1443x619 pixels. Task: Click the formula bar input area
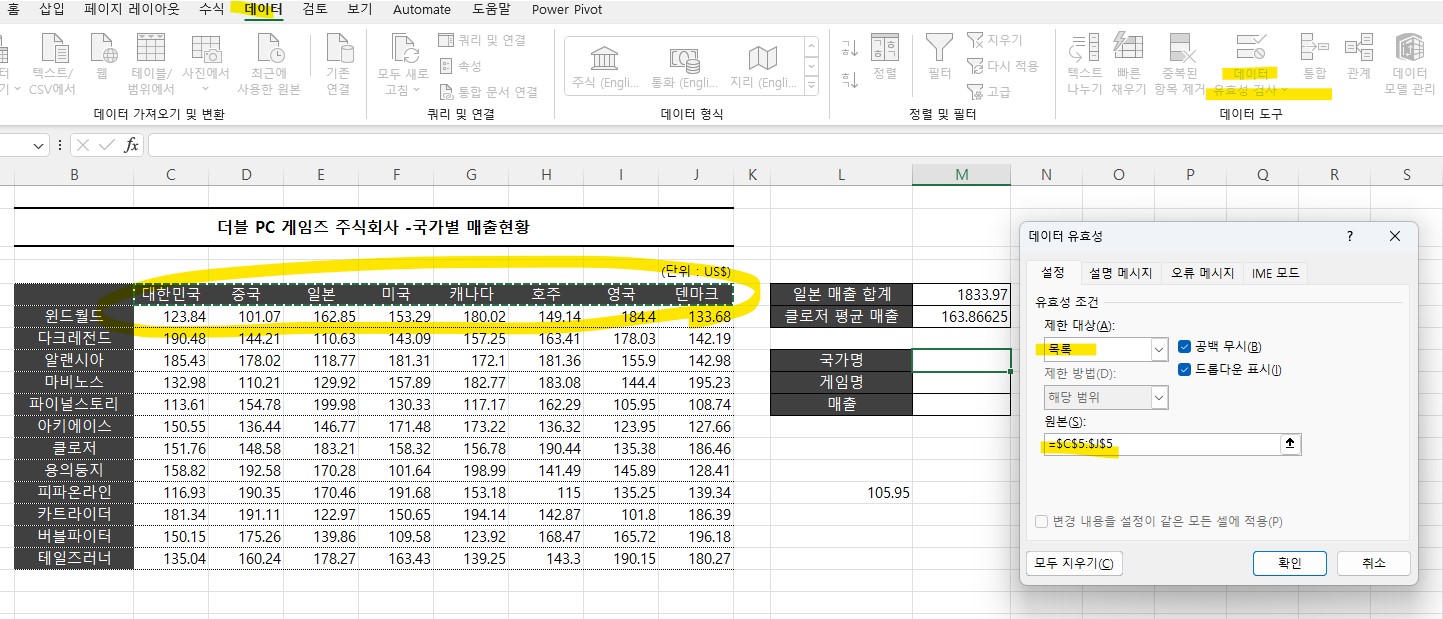pos(795,145)
